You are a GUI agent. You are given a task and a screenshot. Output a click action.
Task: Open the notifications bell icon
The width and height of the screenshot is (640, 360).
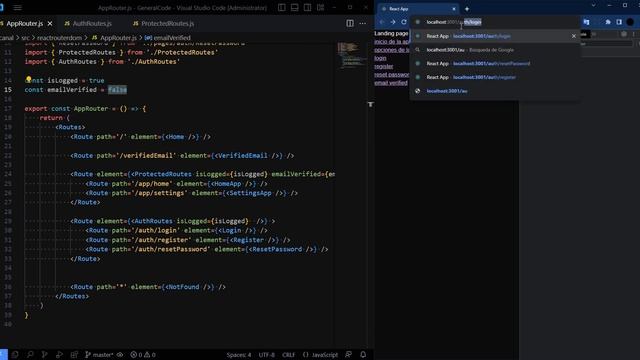point(363,355)
